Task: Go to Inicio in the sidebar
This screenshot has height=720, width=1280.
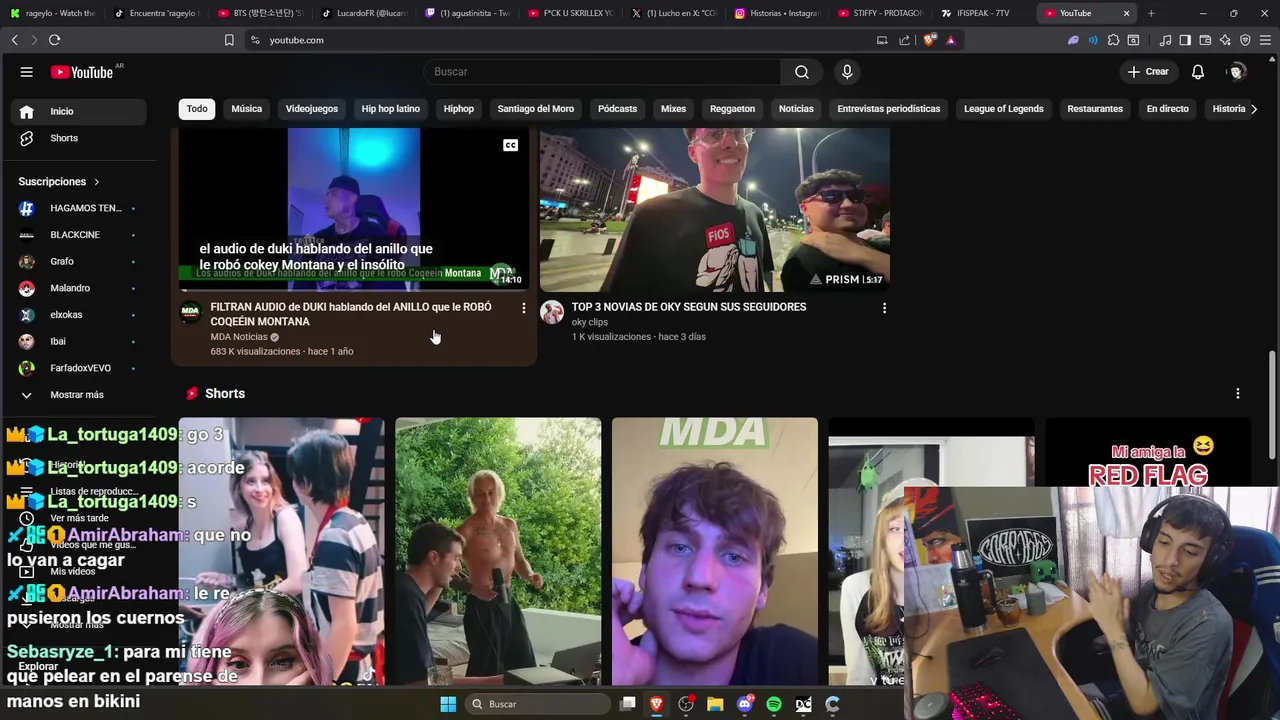Action: 78,111
